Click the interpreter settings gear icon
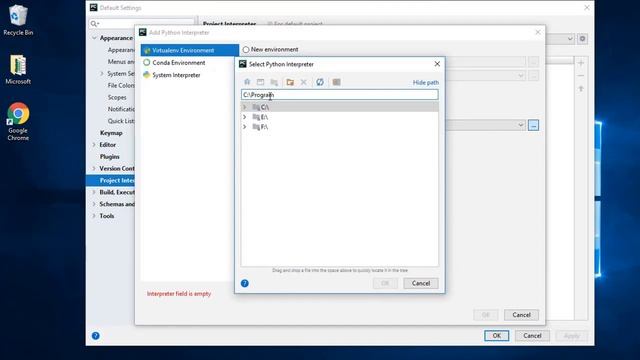The height and width of the screenshot is (360, 640). click(582, 39)
